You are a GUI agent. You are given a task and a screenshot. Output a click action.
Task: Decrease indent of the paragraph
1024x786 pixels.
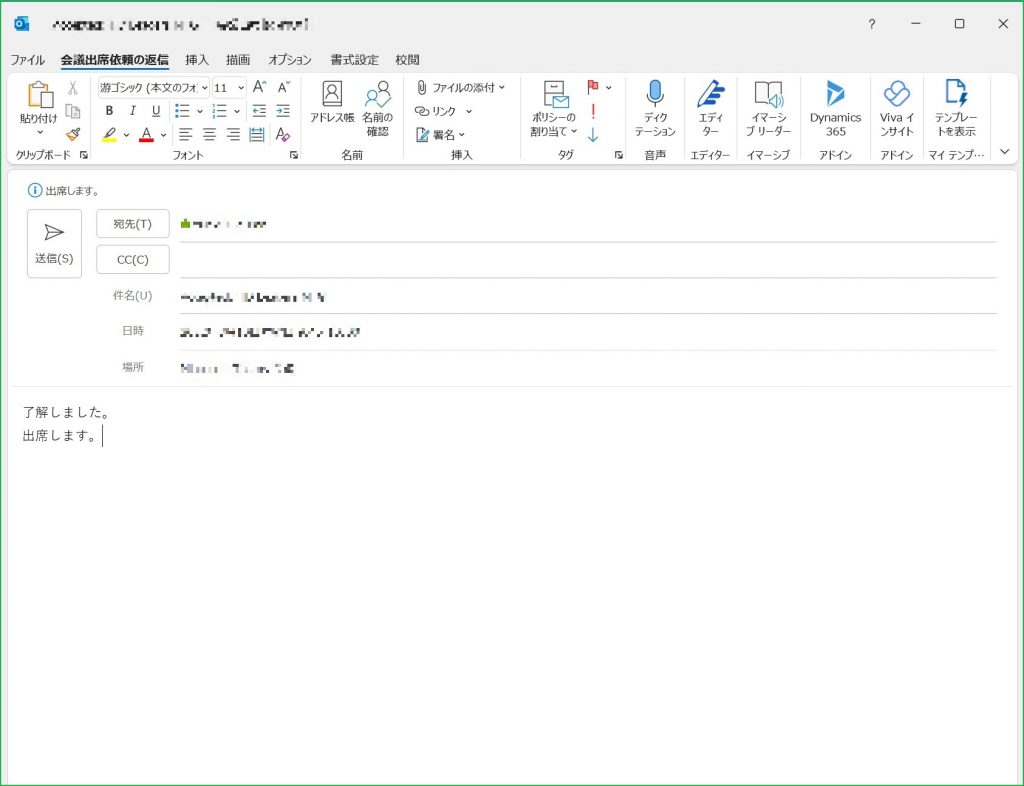(259, 111)
